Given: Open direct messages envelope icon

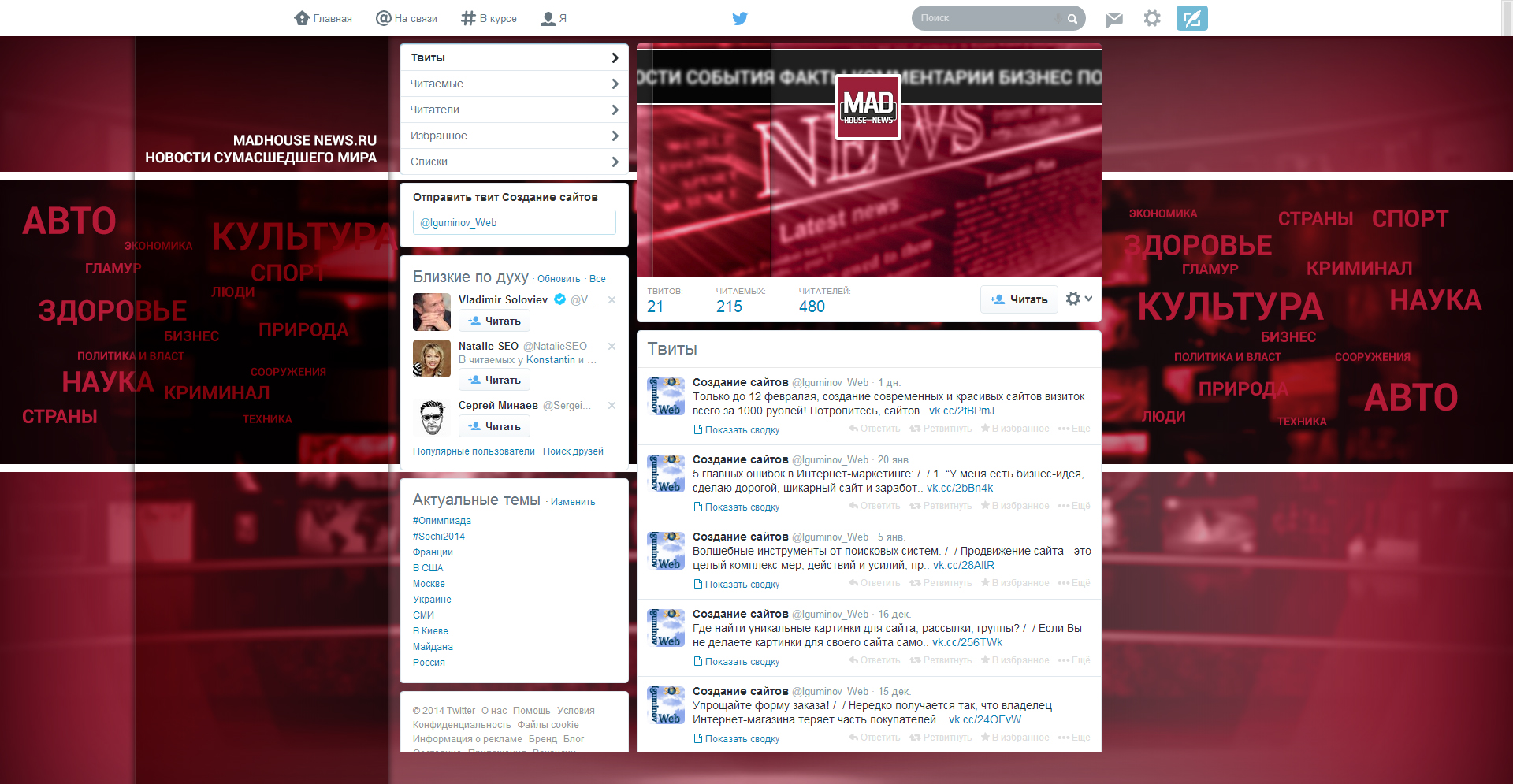Looking at the screenshot, I should coord(1113,19).
